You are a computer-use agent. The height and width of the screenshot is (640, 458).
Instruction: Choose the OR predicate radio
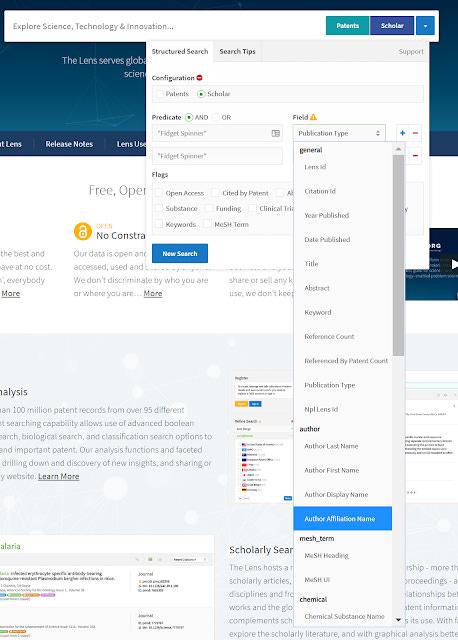(216, 118)
